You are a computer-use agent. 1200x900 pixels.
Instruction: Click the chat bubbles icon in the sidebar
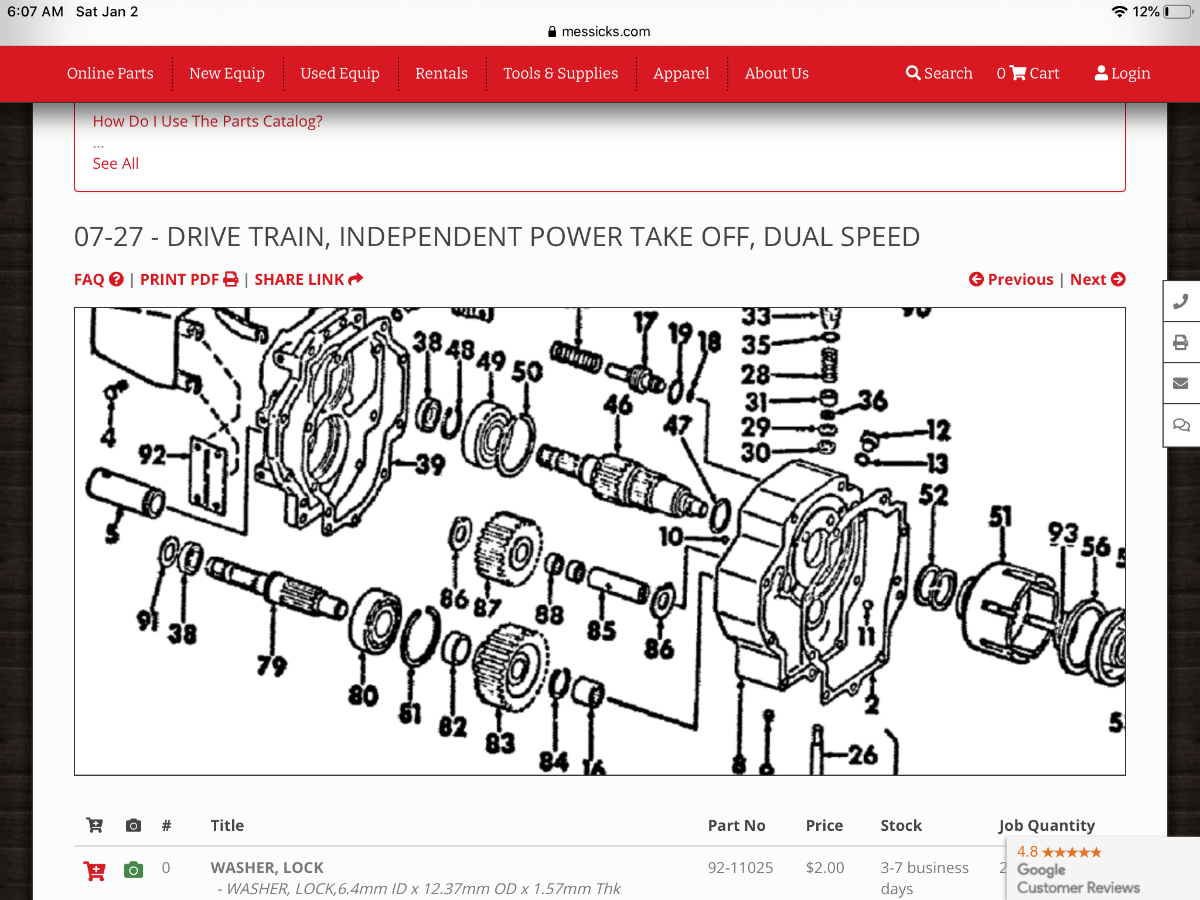pyautogui.click(x=1181, y=425)
